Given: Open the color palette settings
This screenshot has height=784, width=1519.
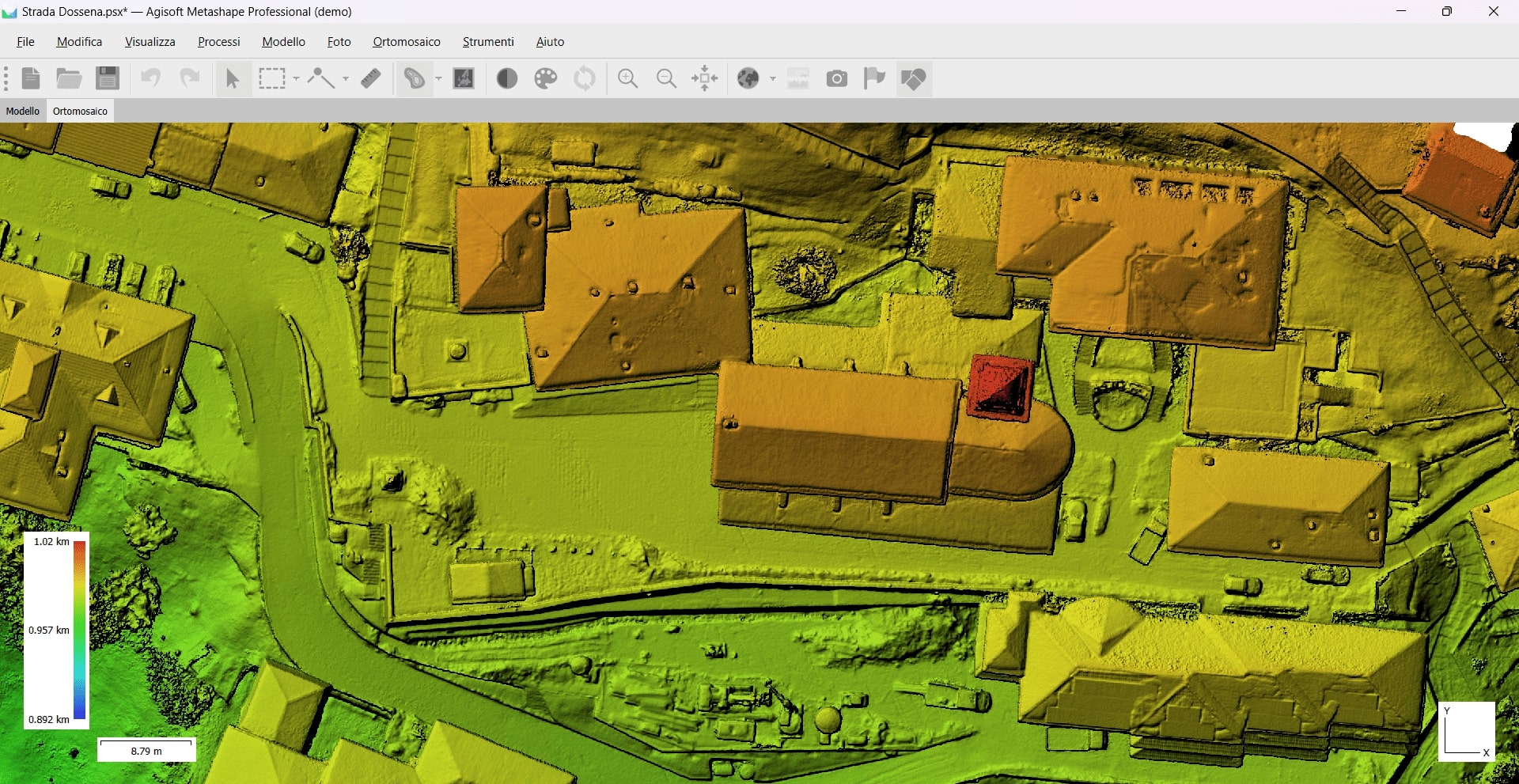Looking at the screenshot, I should pos(546,78).
